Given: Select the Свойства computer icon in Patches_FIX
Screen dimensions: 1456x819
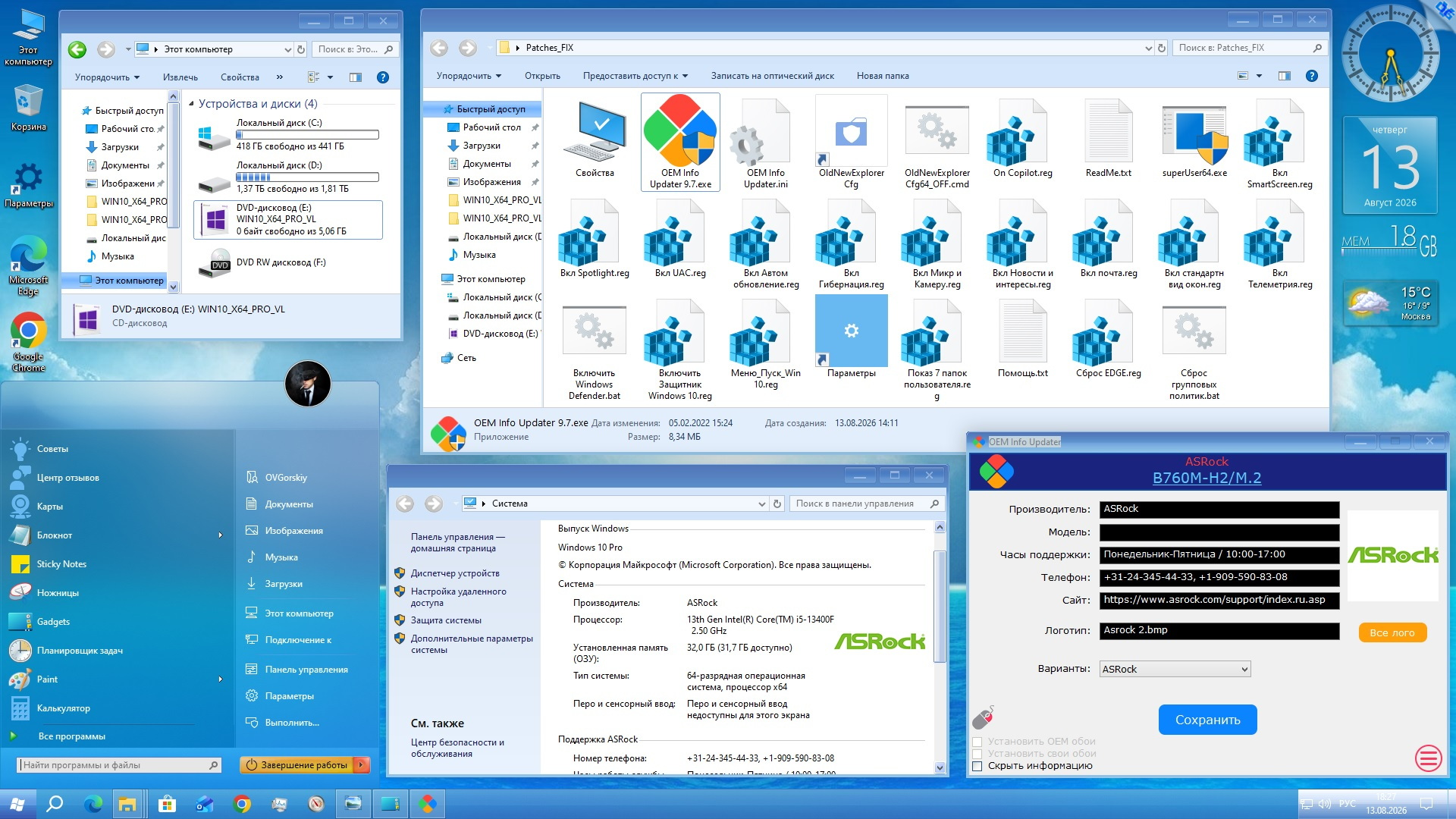Looking at the screenshot, I should tap(595, 130).
